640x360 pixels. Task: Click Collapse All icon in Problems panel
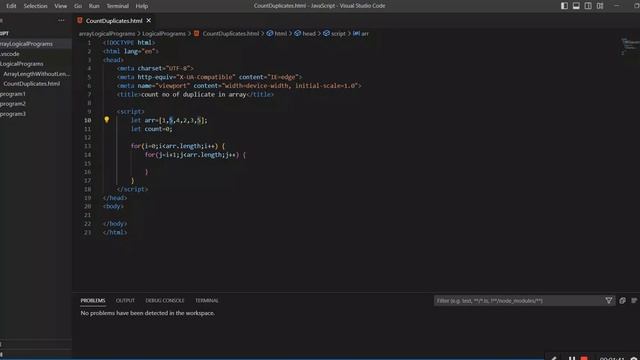[x=622, y=301]
